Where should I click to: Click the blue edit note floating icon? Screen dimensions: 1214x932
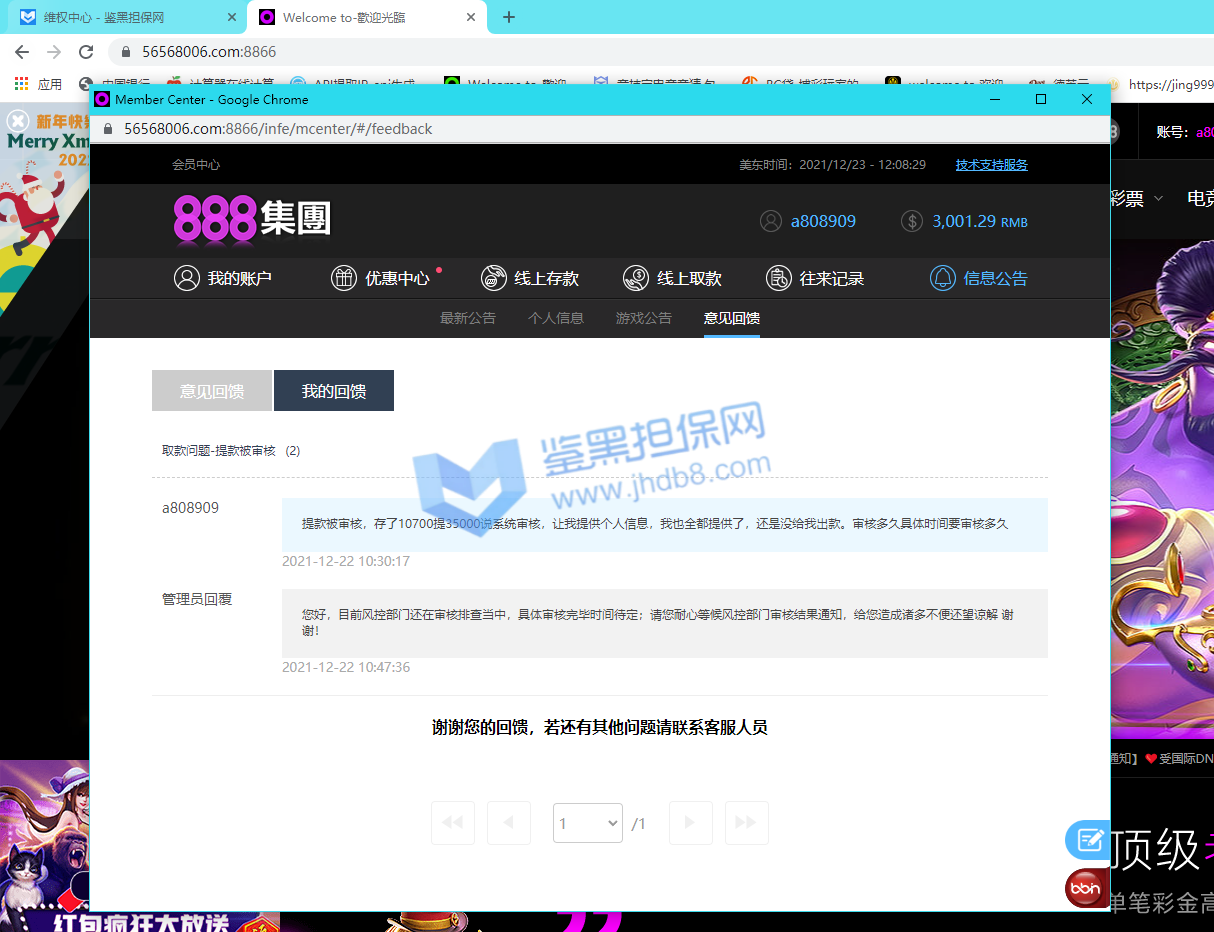[1087, 840]
